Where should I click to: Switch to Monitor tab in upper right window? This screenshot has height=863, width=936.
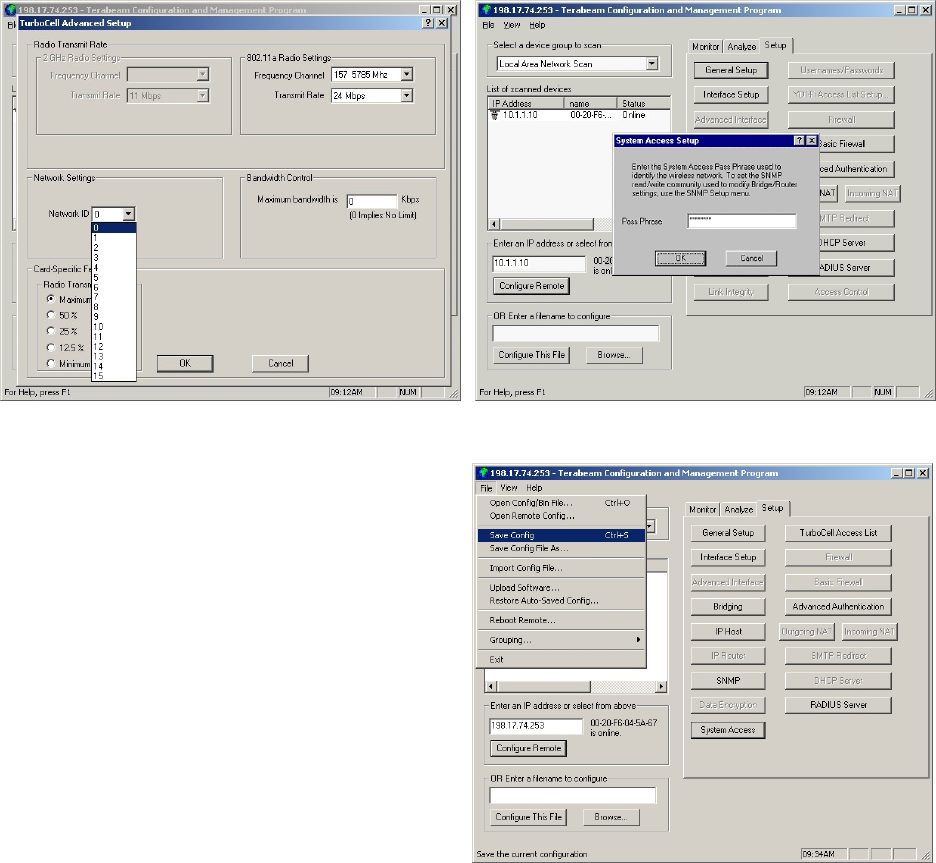click(x=706, y=47)
